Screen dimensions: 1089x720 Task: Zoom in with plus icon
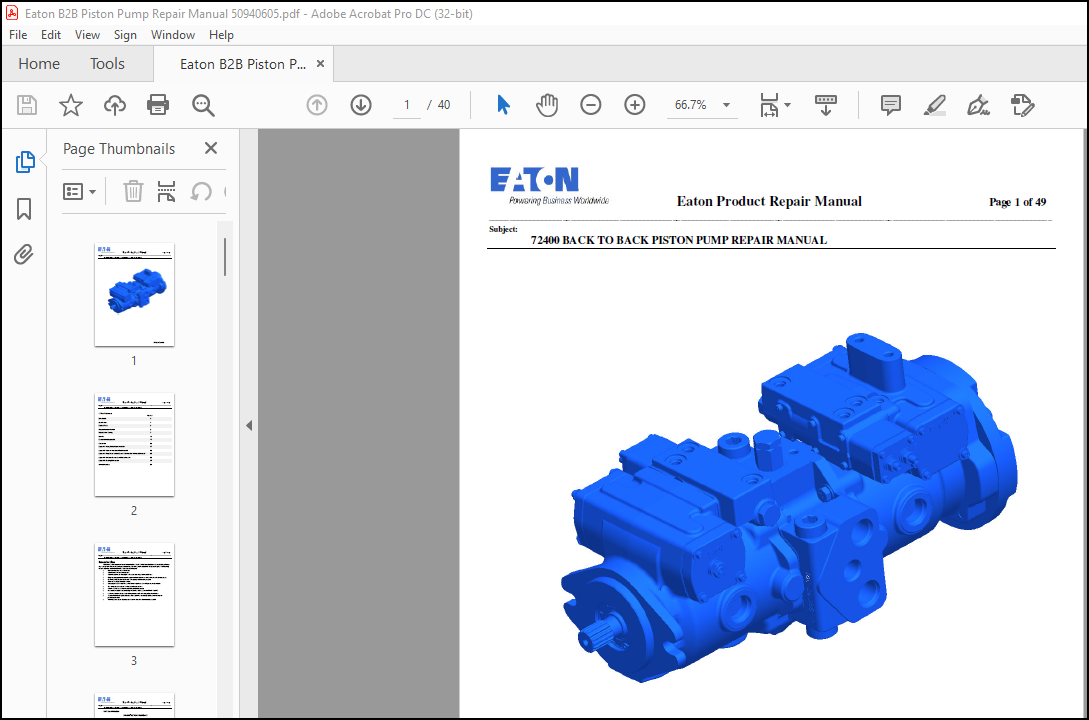(x=635, y=105)
